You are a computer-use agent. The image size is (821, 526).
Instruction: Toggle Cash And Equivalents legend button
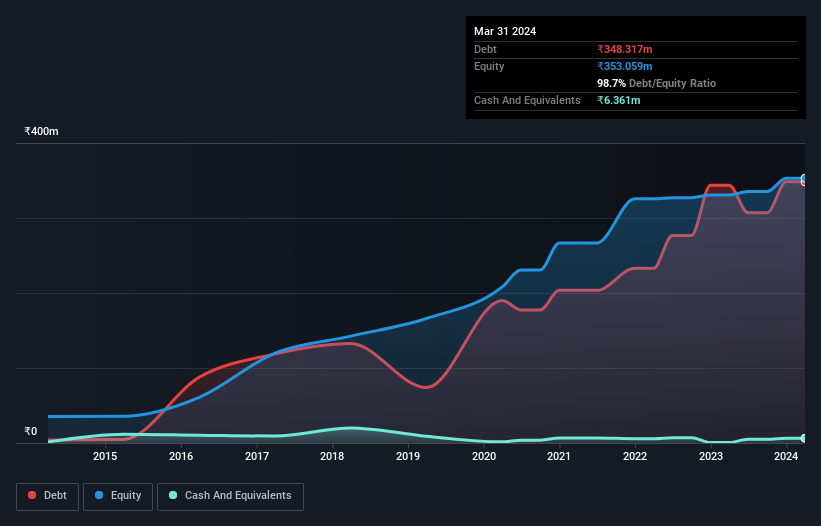pyautogui.click(x=230, y=496)
